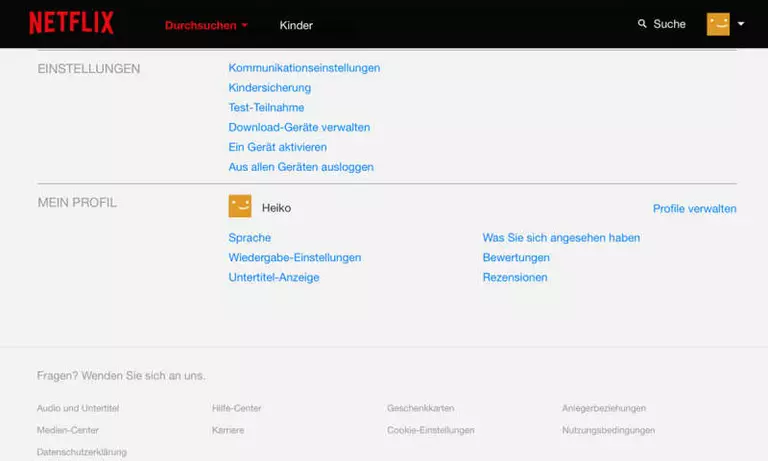768x461 pixels.
Task: Open Untertitel-Anzeige settings
Action: point(273,277)
